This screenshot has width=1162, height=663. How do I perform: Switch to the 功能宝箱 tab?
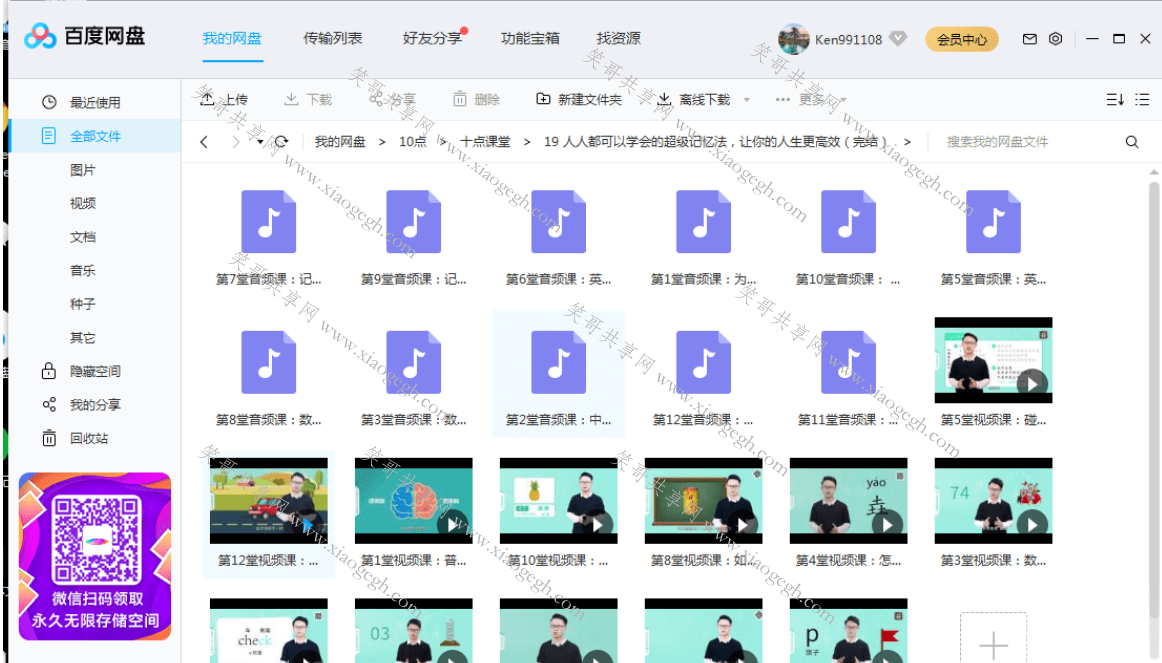click(530, 39)
